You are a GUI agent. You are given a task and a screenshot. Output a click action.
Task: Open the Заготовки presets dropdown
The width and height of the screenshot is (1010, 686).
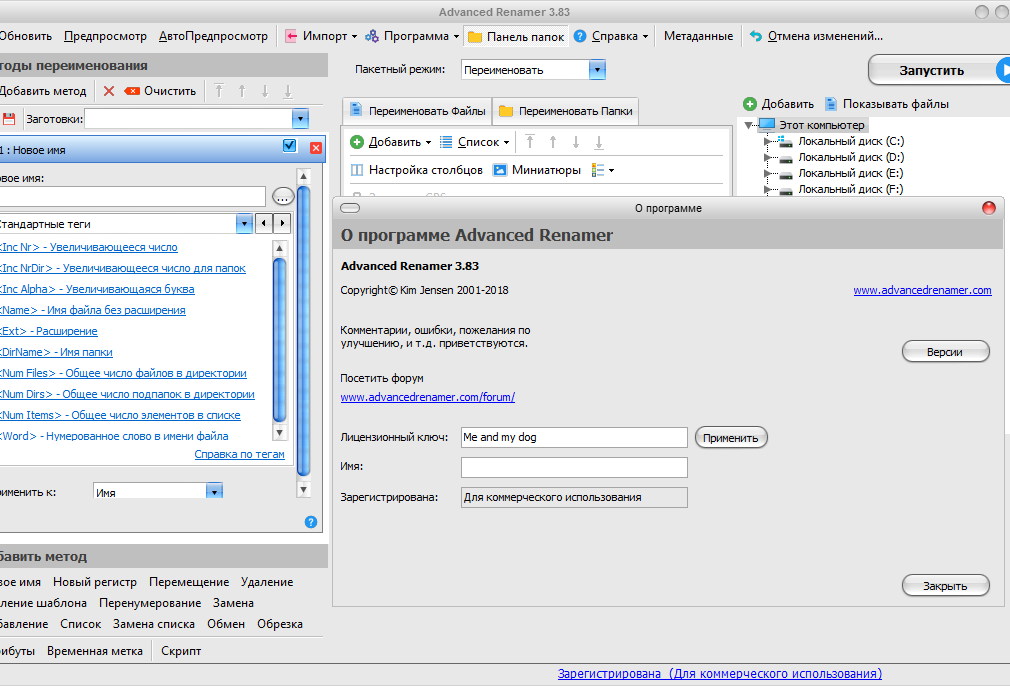pos(300,119)
